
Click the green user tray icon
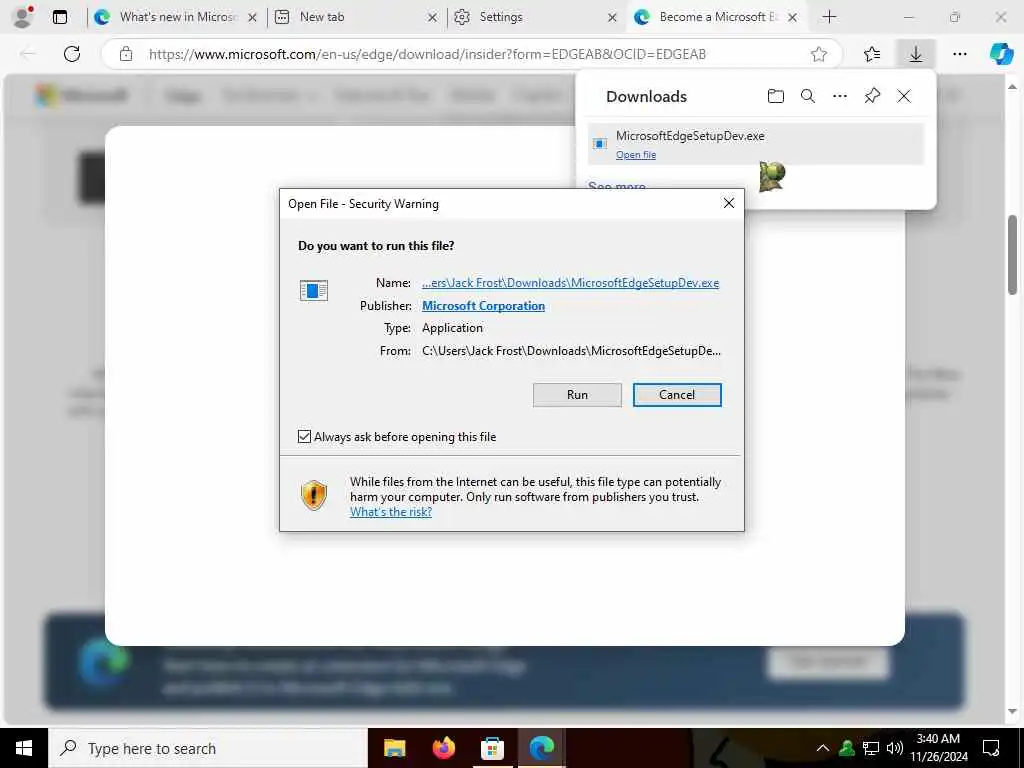[847, 748]
